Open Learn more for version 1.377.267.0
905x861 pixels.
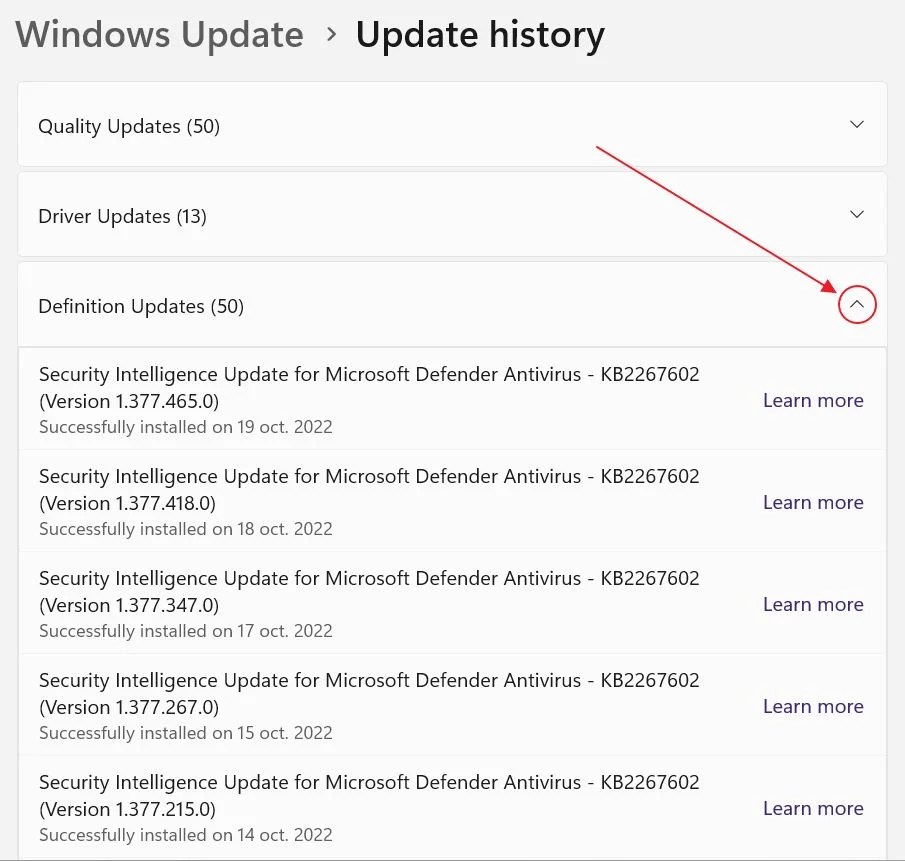(813, 707)
